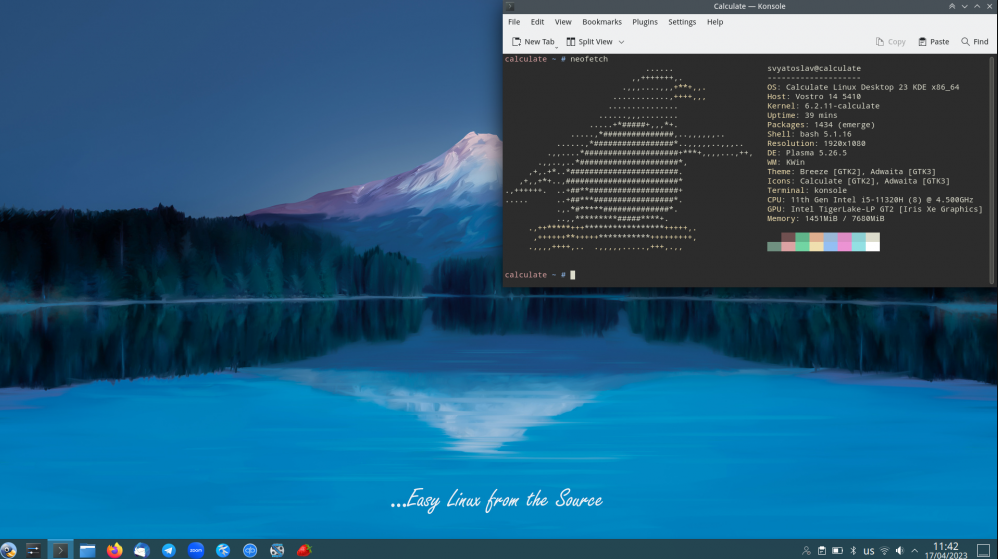The image size is (998, 559).
Task: Open the sliders settings icon in taskbar
Action: [x=33, y=550]
